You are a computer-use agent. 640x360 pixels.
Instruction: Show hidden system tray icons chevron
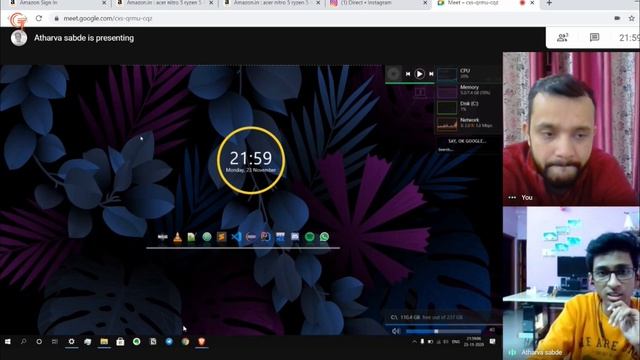tap(414, 342)
